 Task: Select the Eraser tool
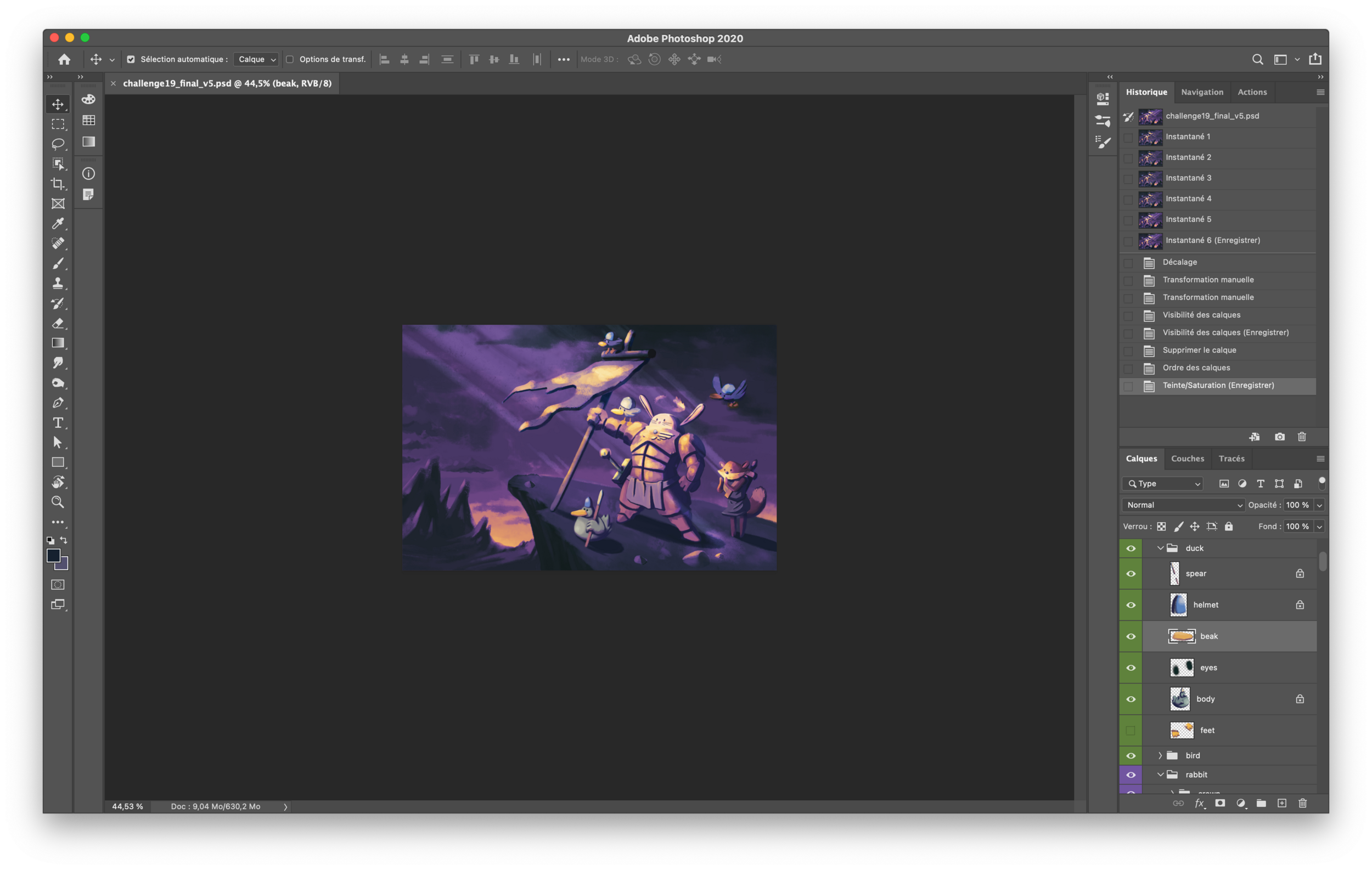pos(58,323)
